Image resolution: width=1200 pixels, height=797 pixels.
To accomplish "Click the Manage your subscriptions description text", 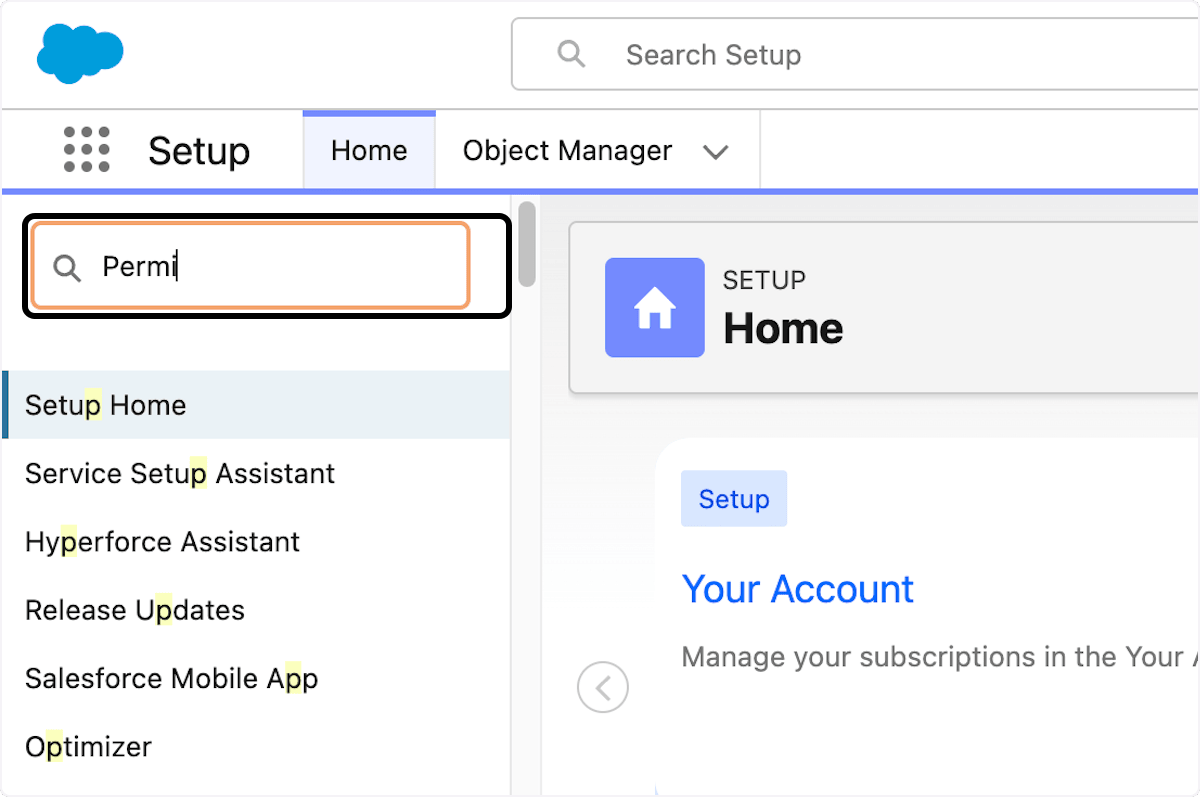I will [x=940, y=657].
